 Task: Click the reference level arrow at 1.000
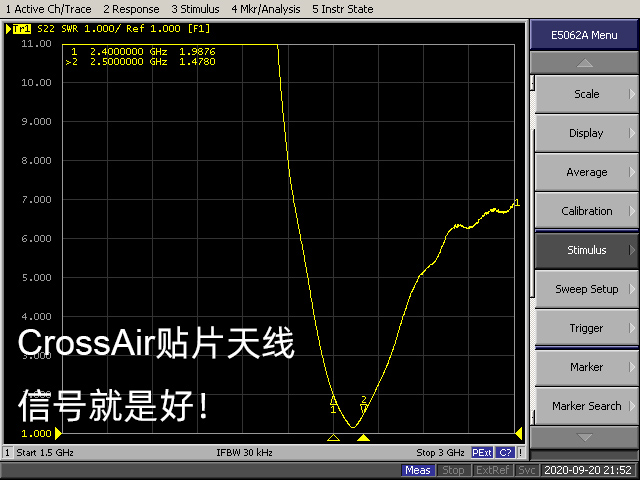[58, 433]
